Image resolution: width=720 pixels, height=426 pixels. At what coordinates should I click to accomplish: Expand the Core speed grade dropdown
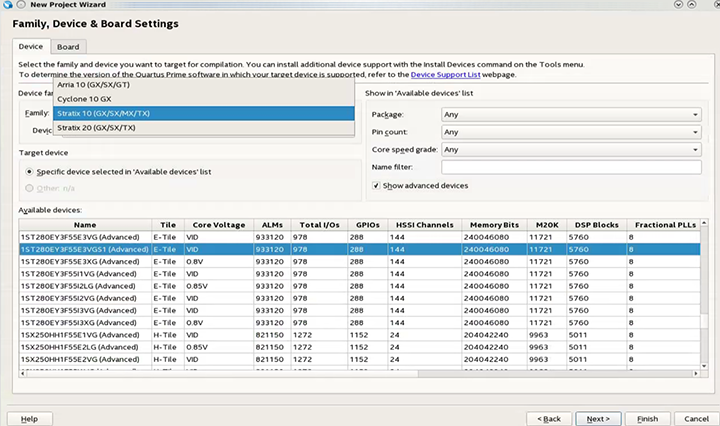(571, 150)
